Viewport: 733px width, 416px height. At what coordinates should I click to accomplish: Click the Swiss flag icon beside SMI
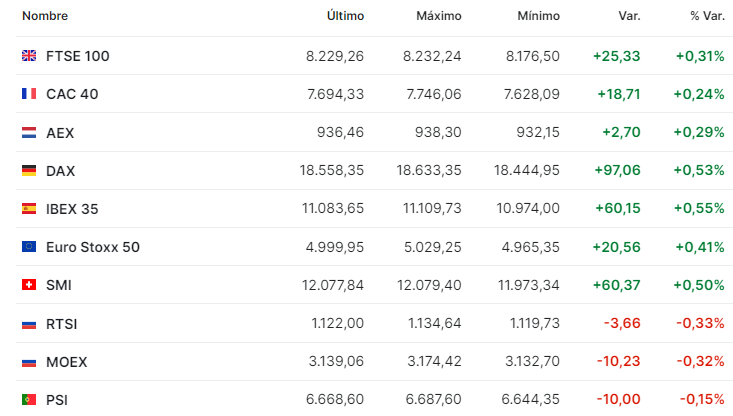[x=29, y=285]
